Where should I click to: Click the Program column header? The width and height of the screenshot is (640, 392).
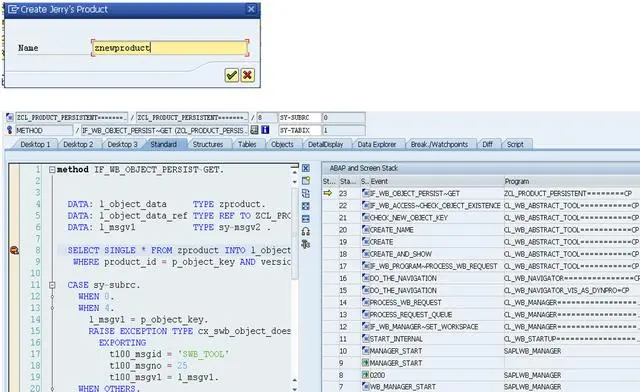(x=571, y=181)
